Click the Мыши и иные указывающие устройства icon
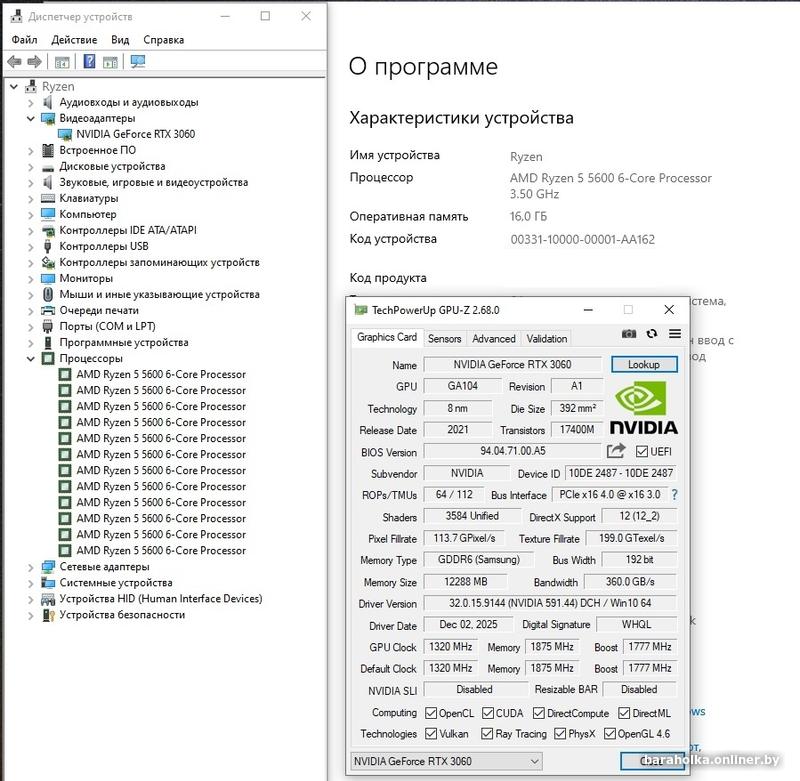This screenshot has width=800, height=781. coord(48,294)
